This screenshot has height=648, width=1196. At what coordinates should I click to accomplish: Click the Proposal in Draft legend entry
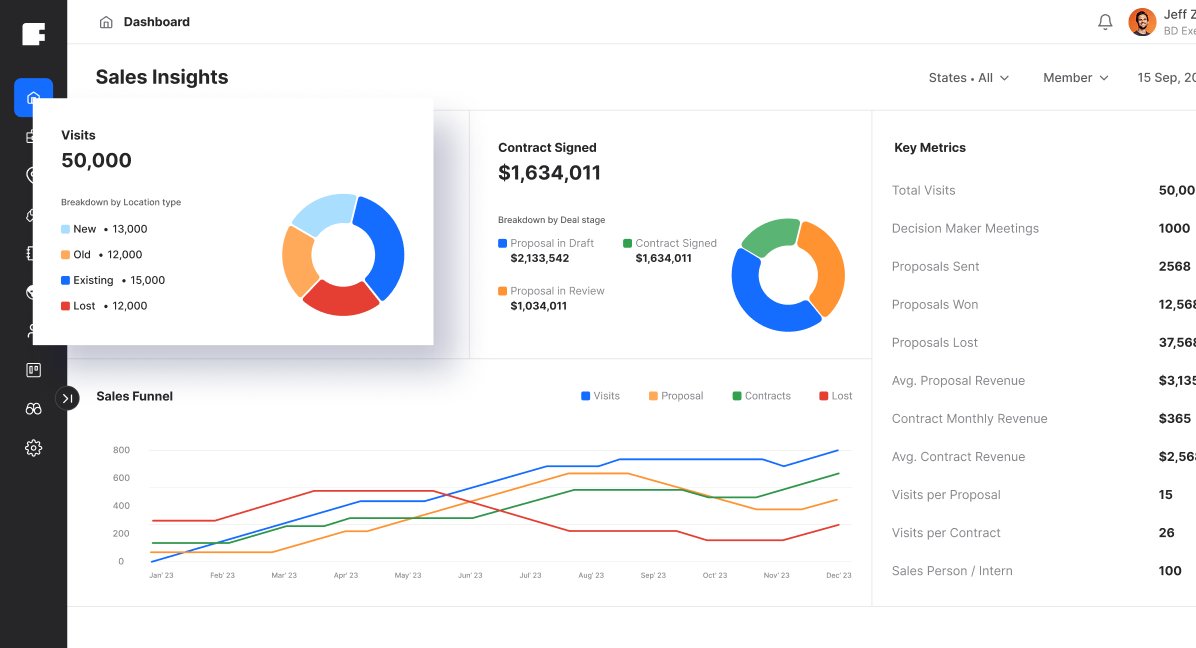click(546, 243)
